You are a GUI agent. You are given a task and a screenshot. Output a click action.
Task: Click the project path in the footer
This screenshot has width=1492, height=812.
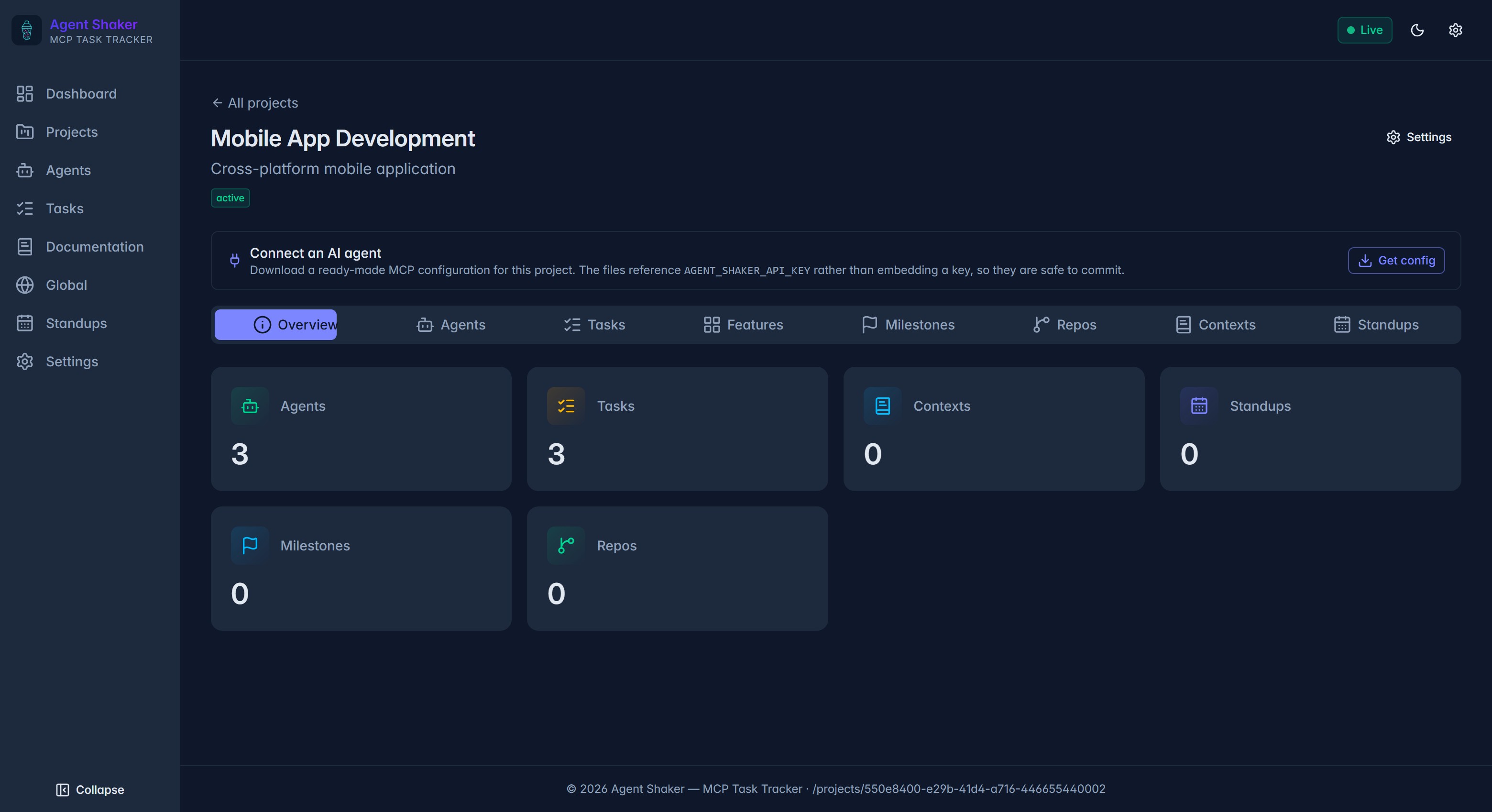(x=959, y=789)
